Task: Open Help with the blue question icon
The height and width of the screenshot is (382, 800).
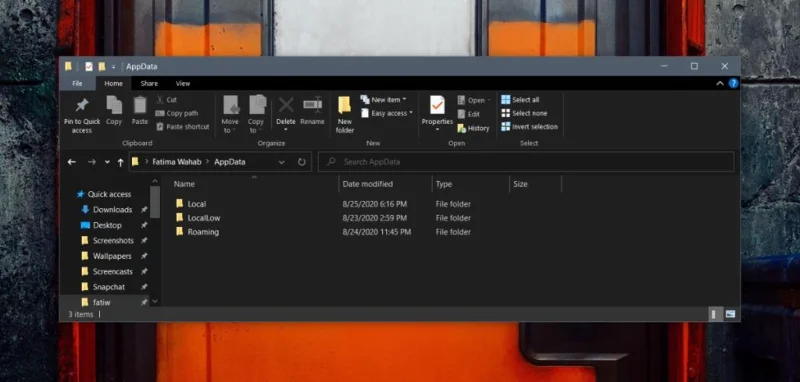Action: coord(734,83)
